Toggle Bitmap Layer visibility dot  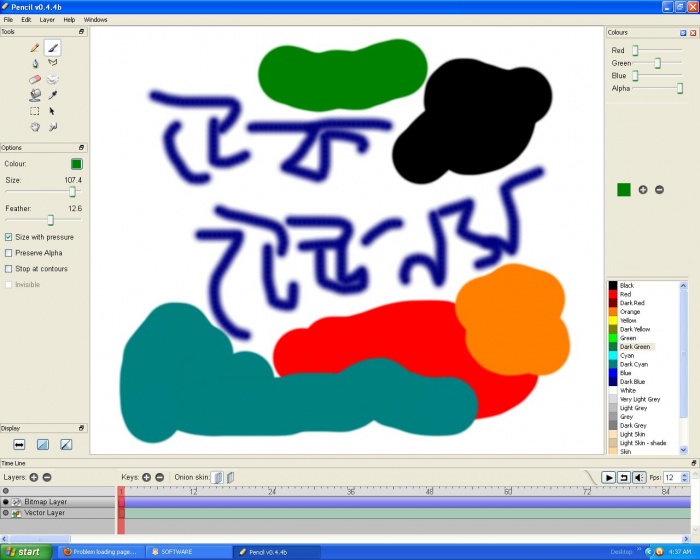click(5, 502)
